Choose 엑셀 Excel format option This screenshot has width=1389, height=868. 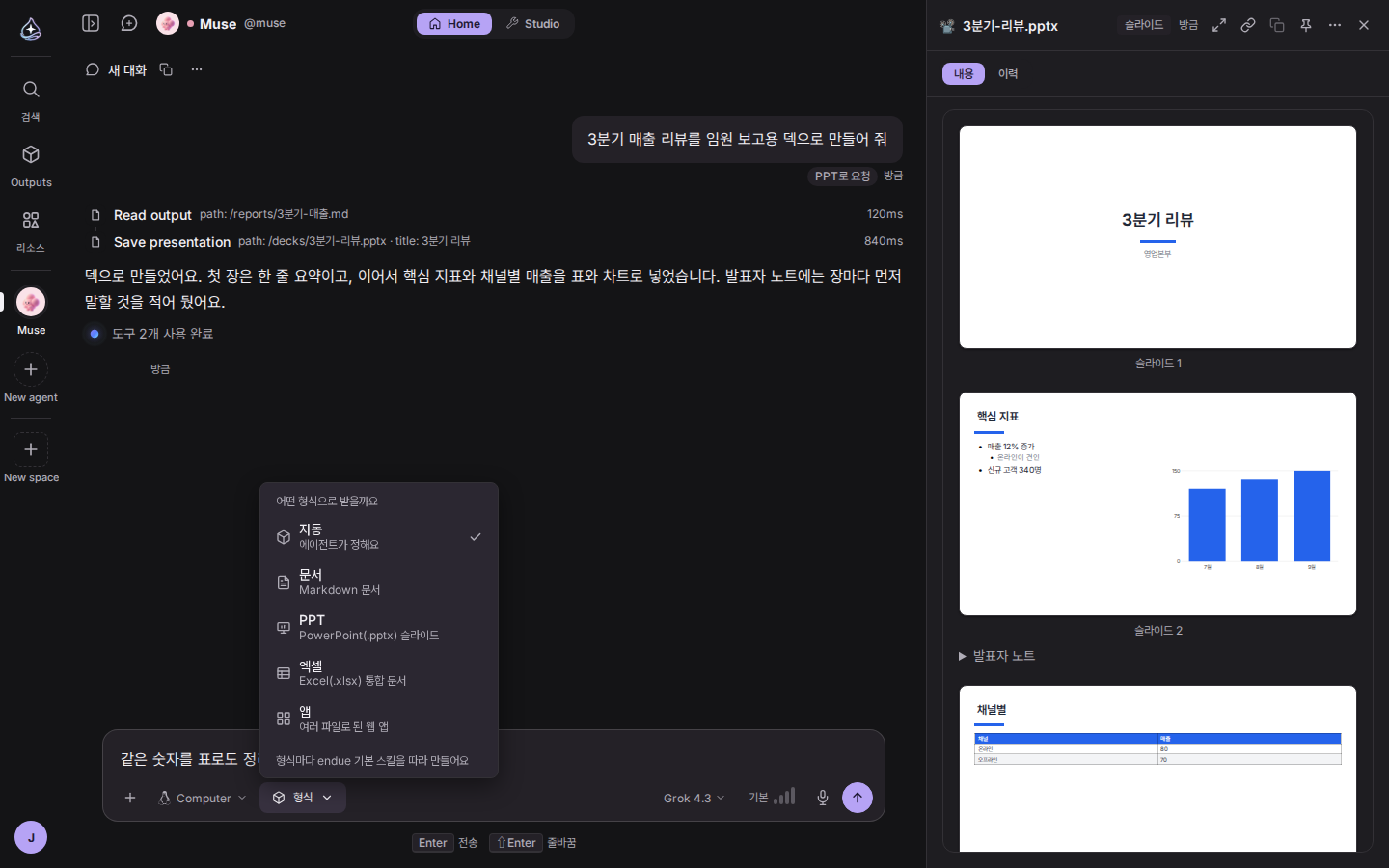click(379, 673)
